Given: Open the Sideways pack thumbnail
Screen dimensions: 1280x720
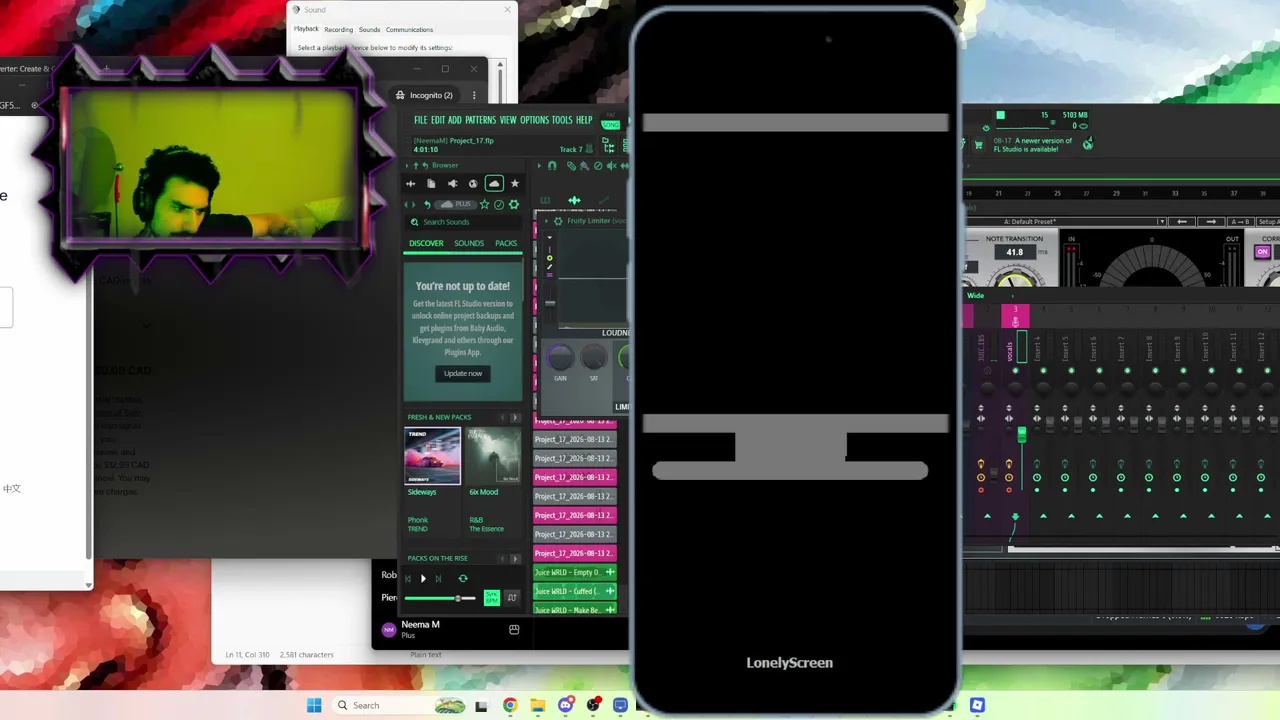Looking at the screenshot, I should 432,456.
